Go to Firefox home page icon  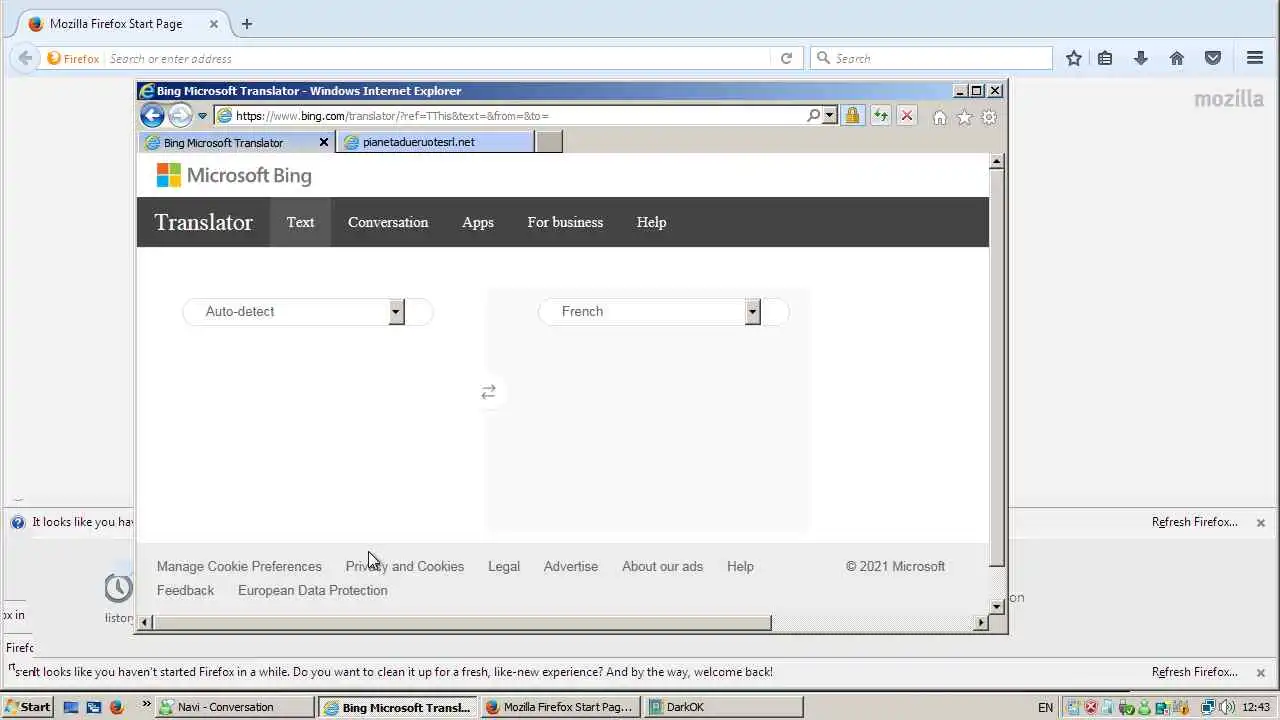[1177, 58]
